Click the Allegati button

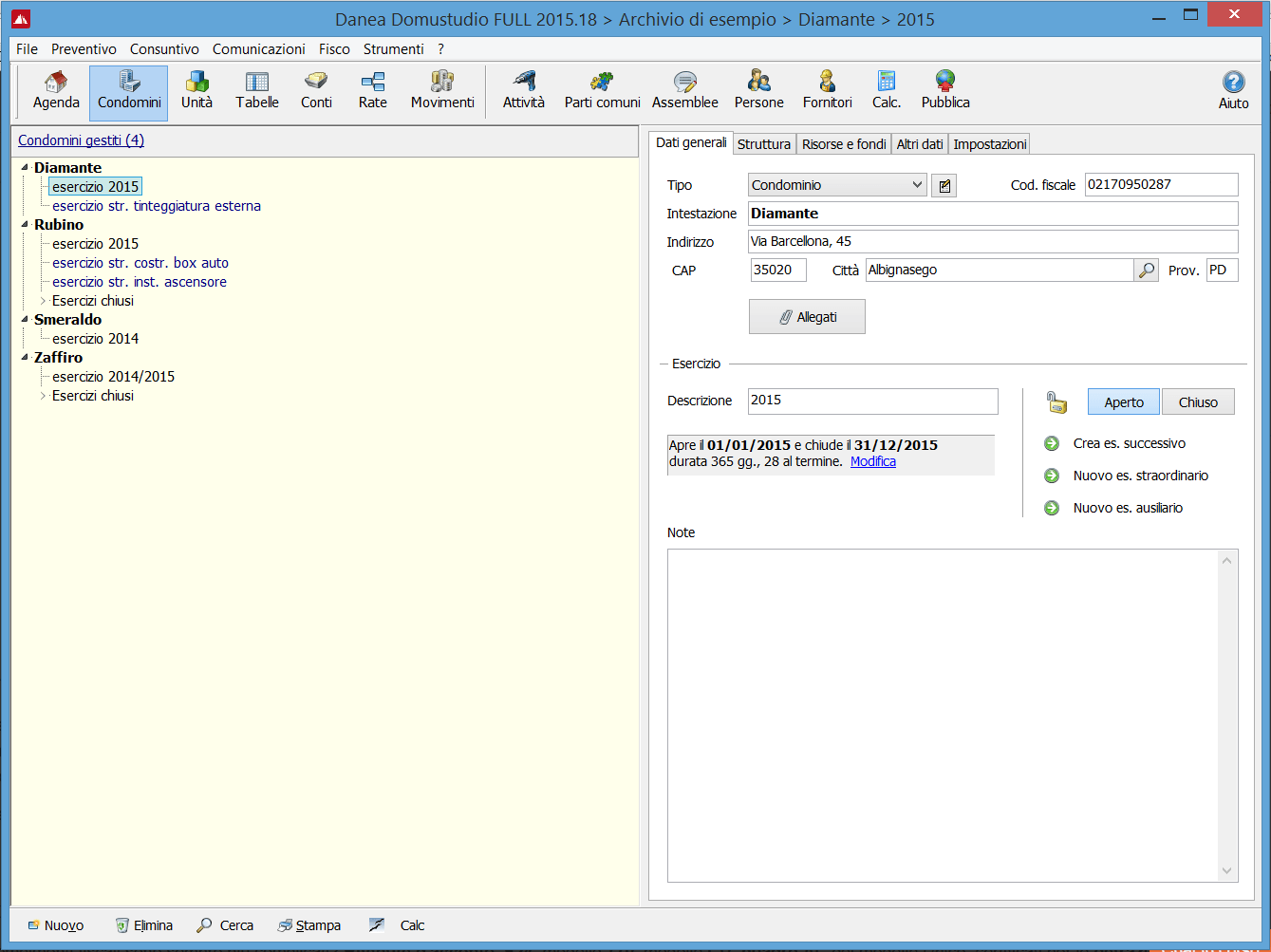coord(807,317)
